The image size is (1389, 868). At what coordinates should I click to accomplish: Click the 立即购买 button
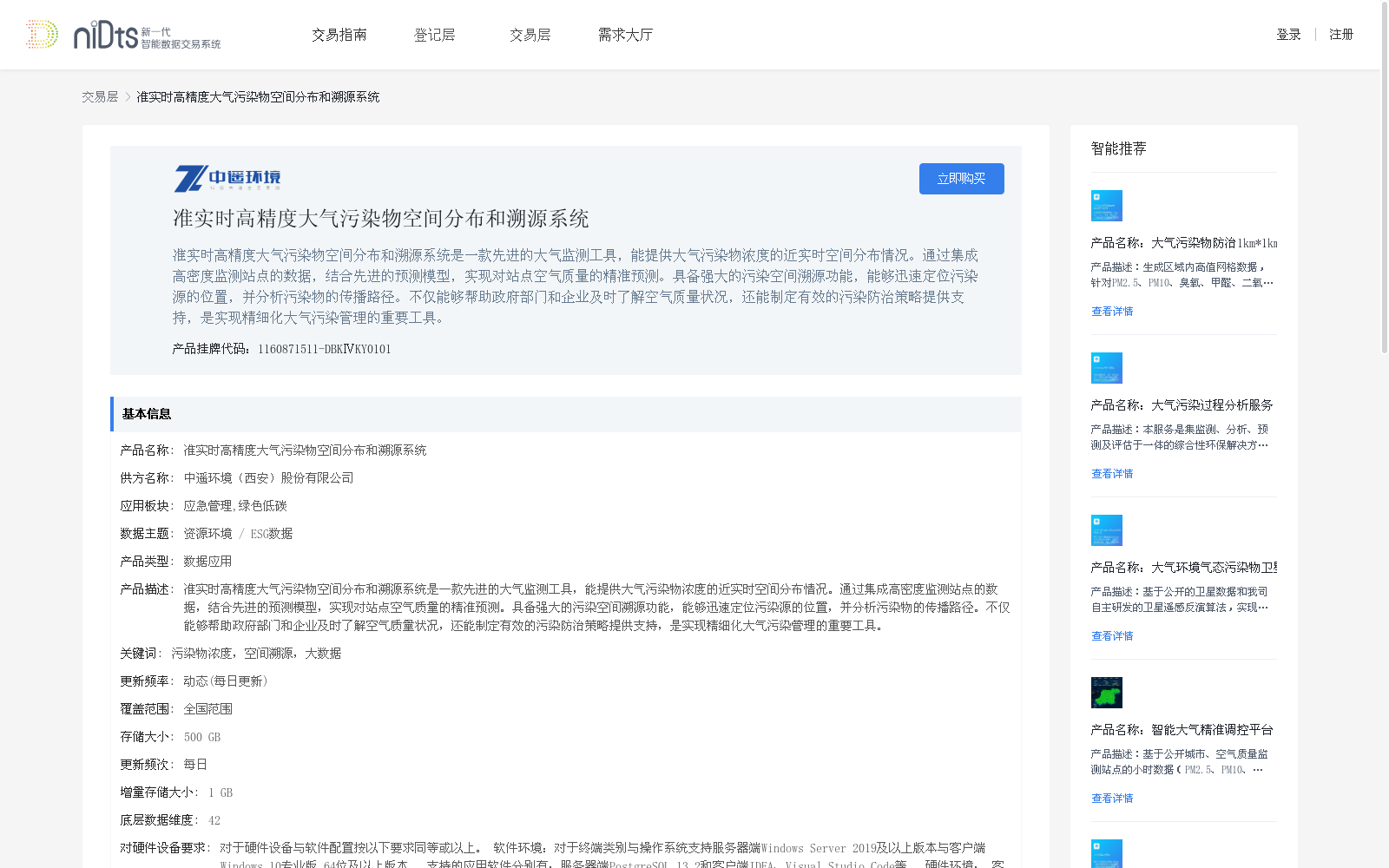click(x=961, y=179)
